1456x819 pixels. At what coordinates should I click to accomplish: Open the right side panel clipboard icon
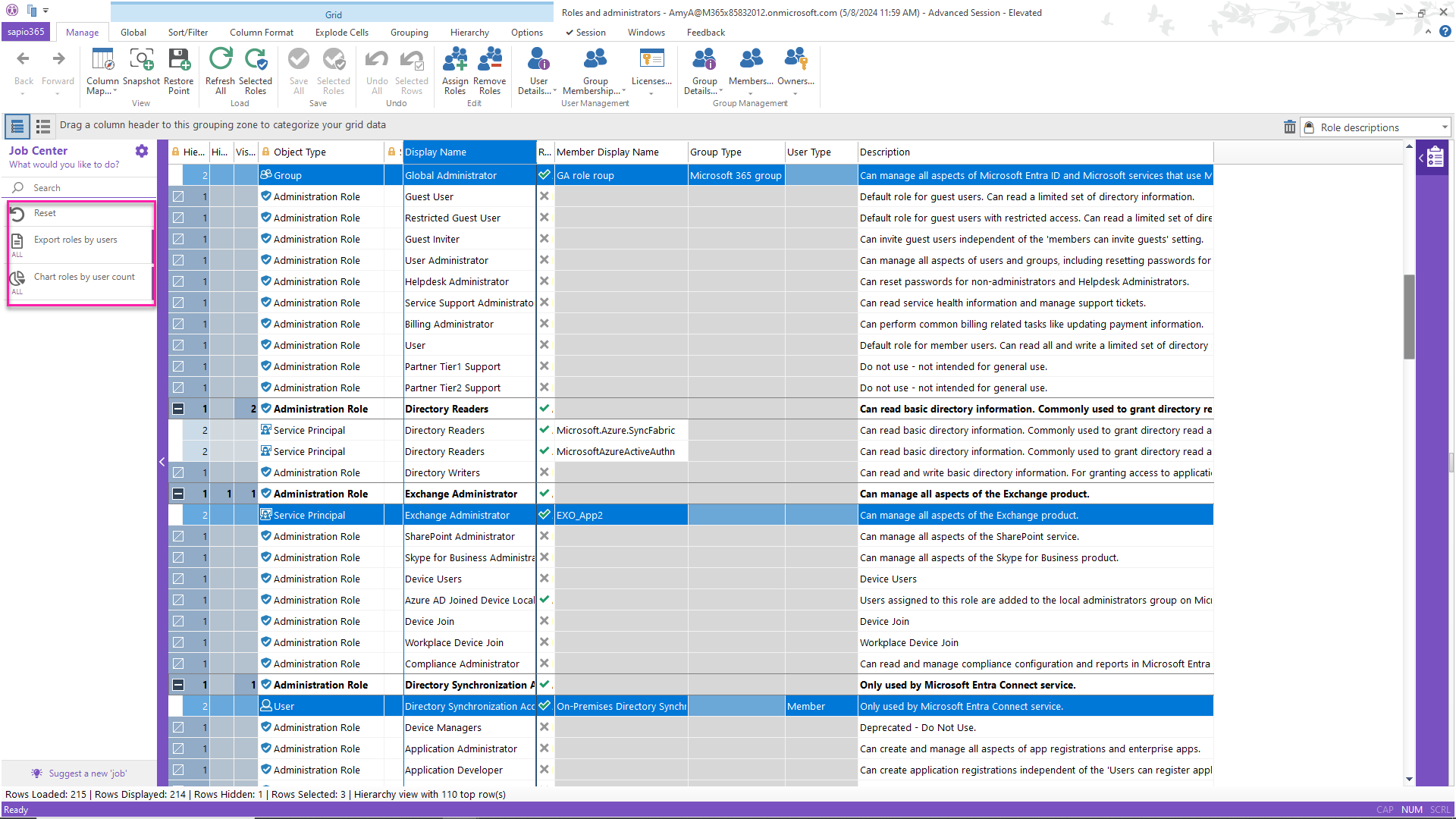pyautogui.click(x=1435, y=157)
